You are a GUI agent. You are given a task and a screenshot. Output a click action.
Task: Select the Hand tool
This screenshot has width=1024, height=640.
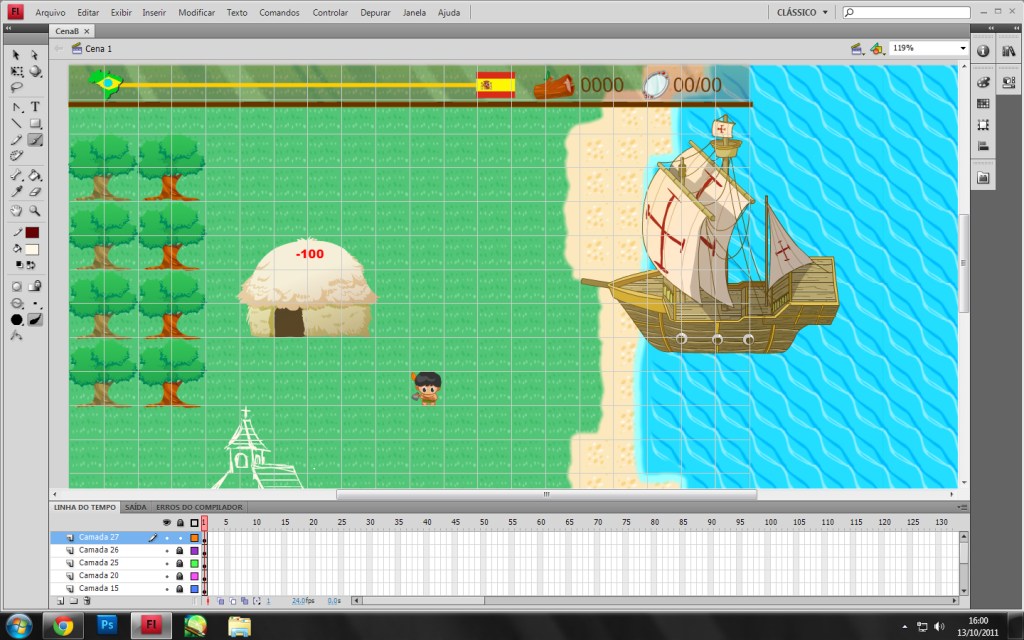tap(17, 211)
